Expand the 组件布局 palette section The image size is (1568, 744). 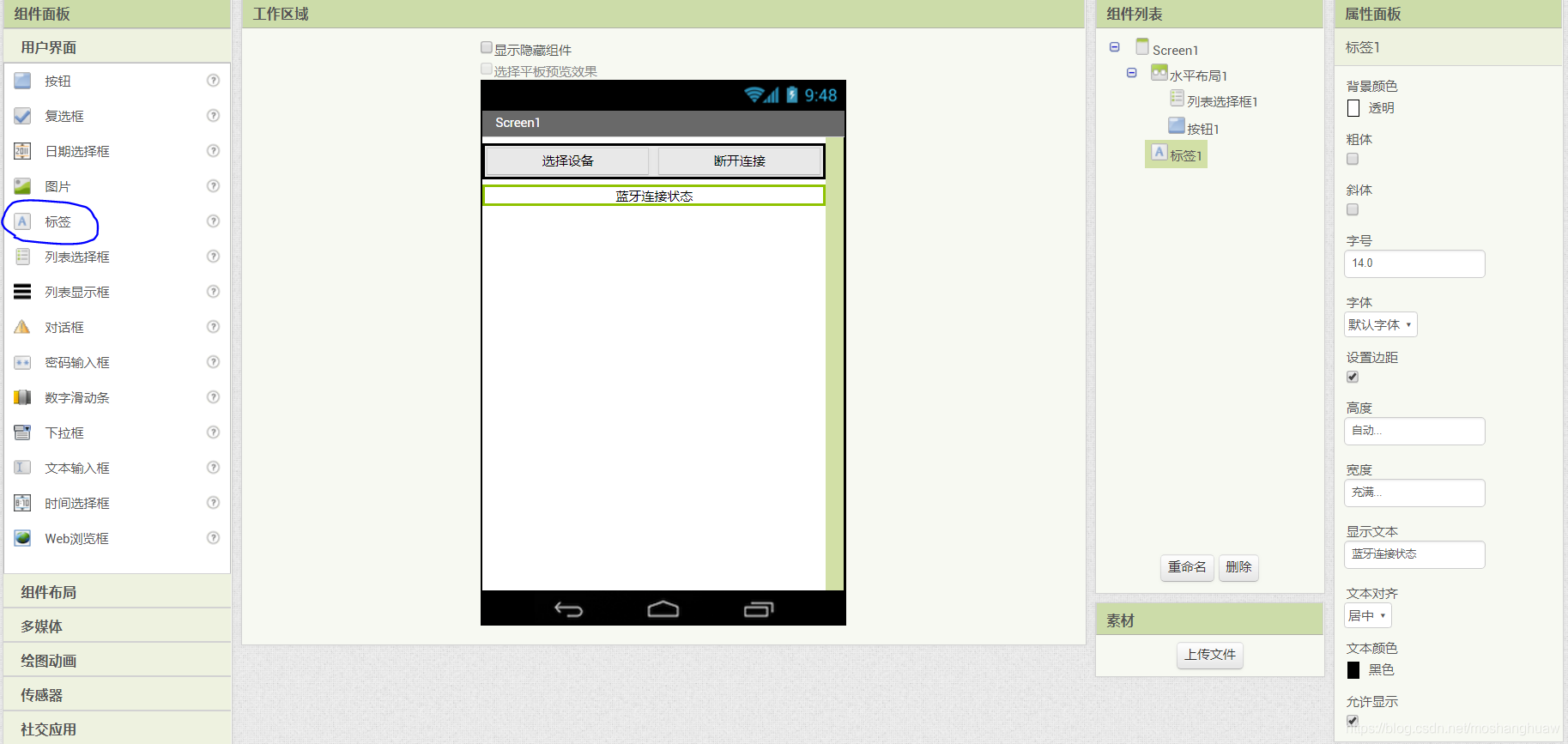pyautogui.click(x=117, y=592)
